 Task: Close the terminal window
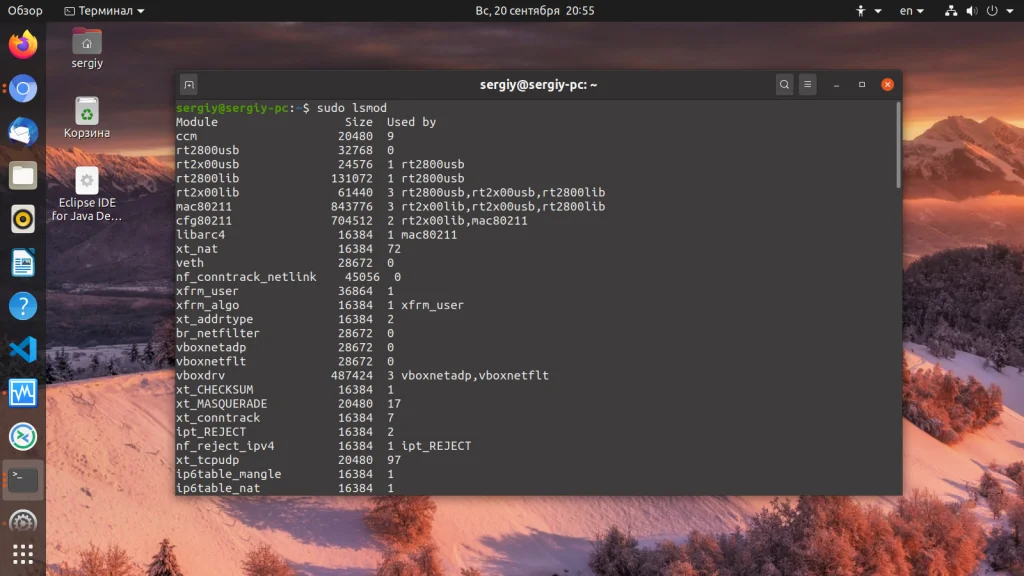click(888, 84)
